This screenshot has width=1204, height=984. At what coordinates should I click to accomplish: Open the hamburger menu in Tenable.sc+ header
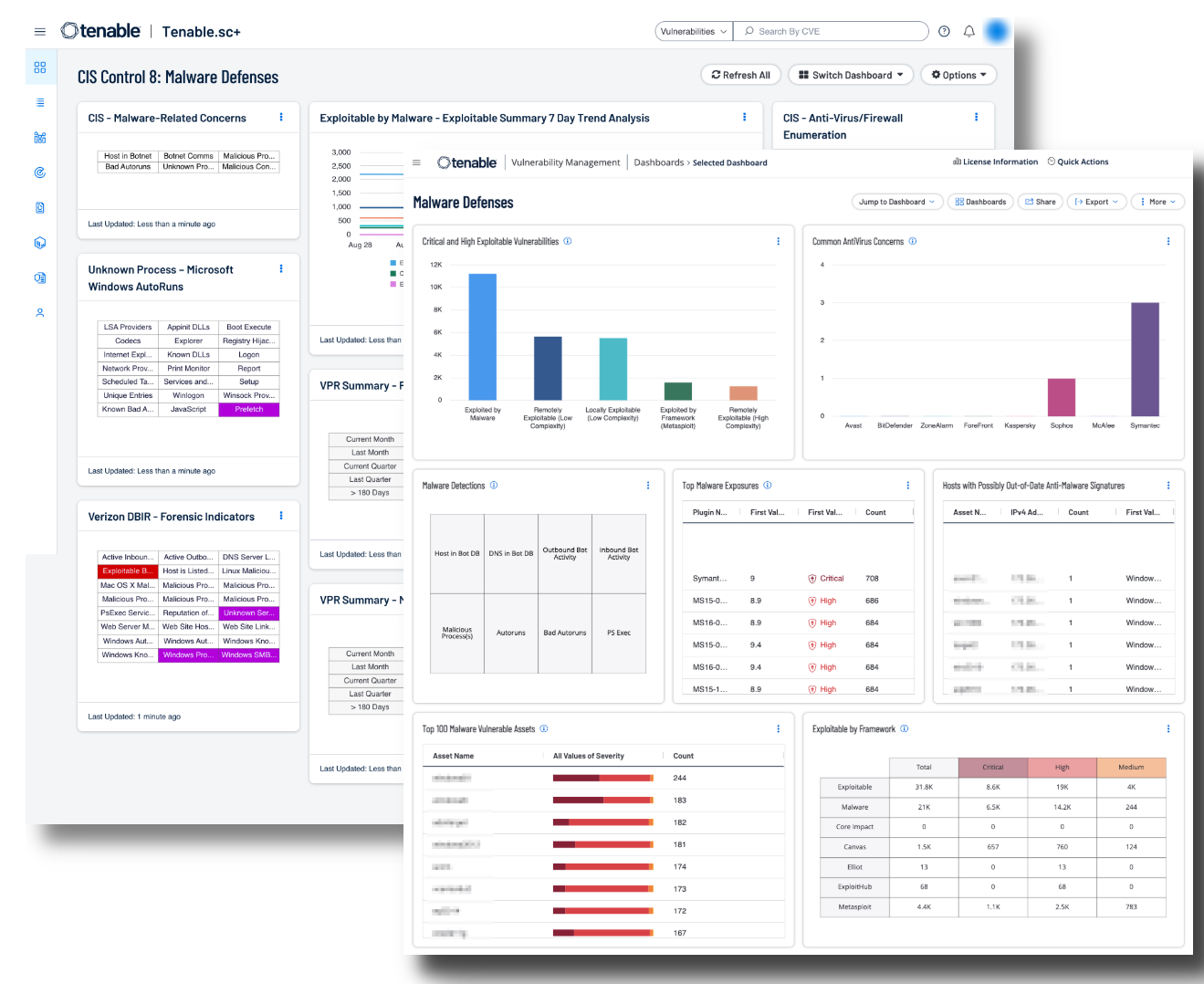point(40,32)
